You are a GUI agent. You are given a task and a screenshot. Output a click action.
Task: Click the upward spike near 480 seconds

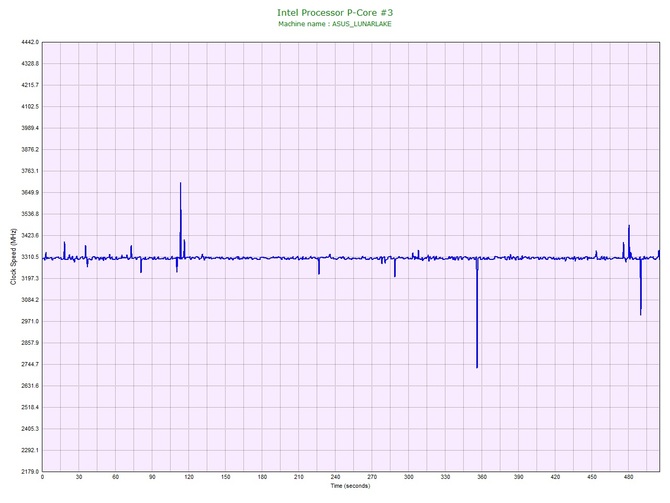pos(629,241)
